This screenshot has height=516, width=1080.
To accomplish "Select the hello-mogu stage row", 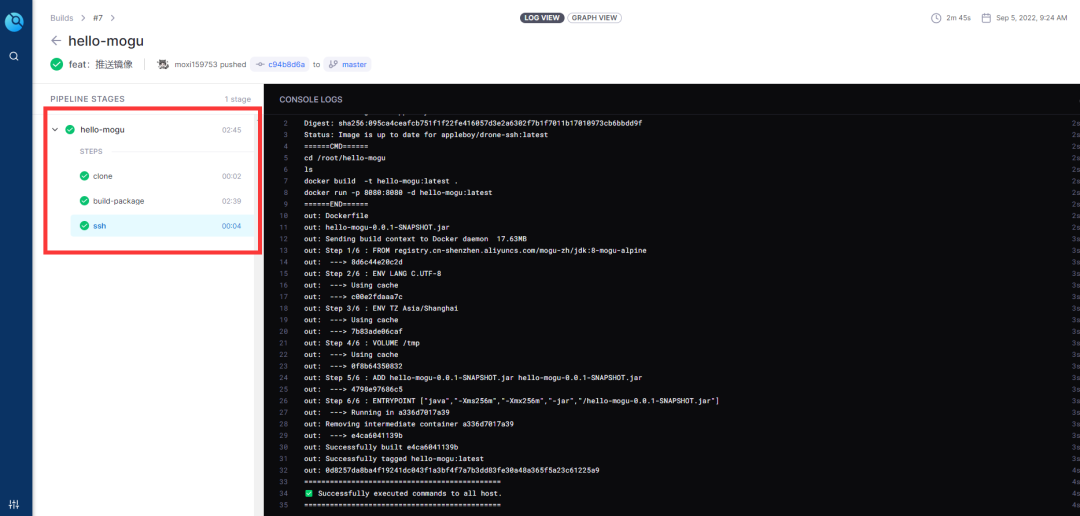I will tap(150, 130).
